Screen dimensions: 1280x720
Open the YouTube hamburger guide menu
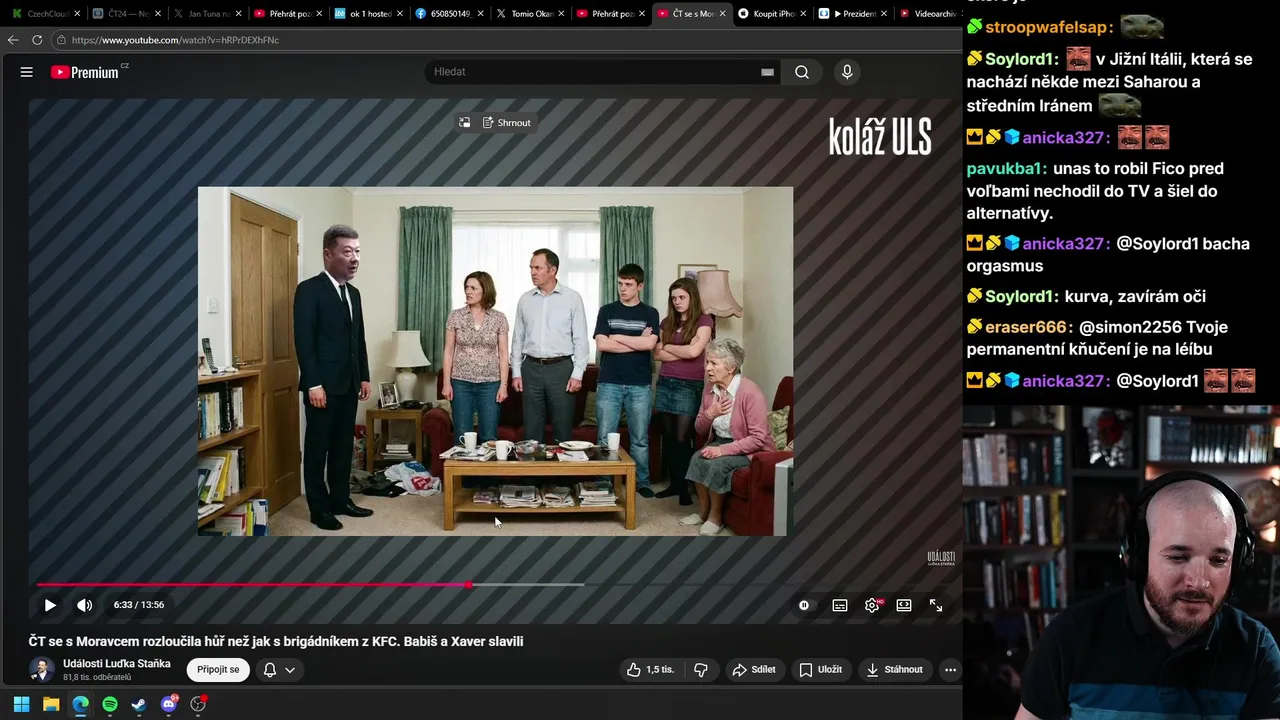tap(27, 72)
